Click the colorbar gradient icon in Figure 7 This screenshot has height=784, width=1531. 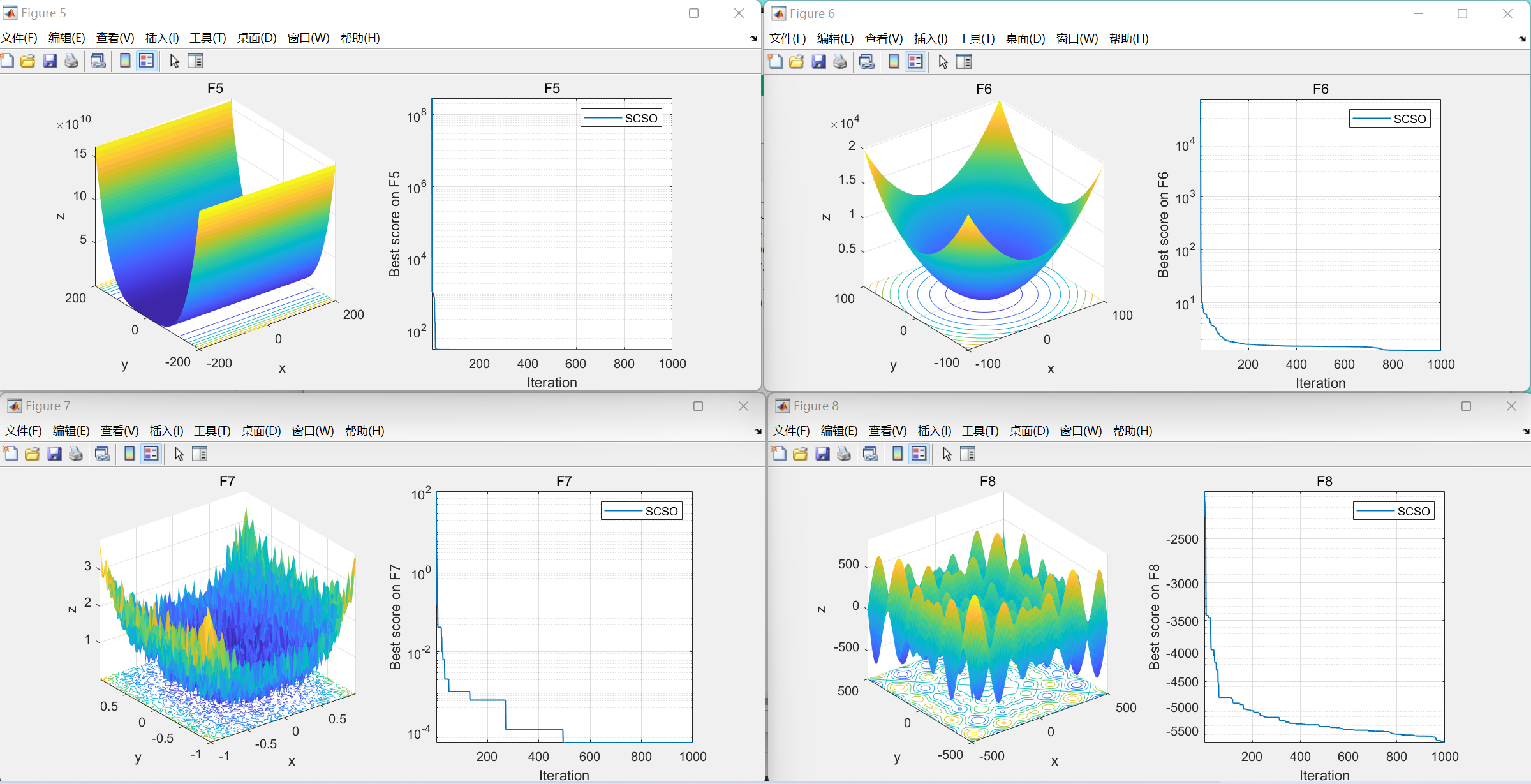129,454
